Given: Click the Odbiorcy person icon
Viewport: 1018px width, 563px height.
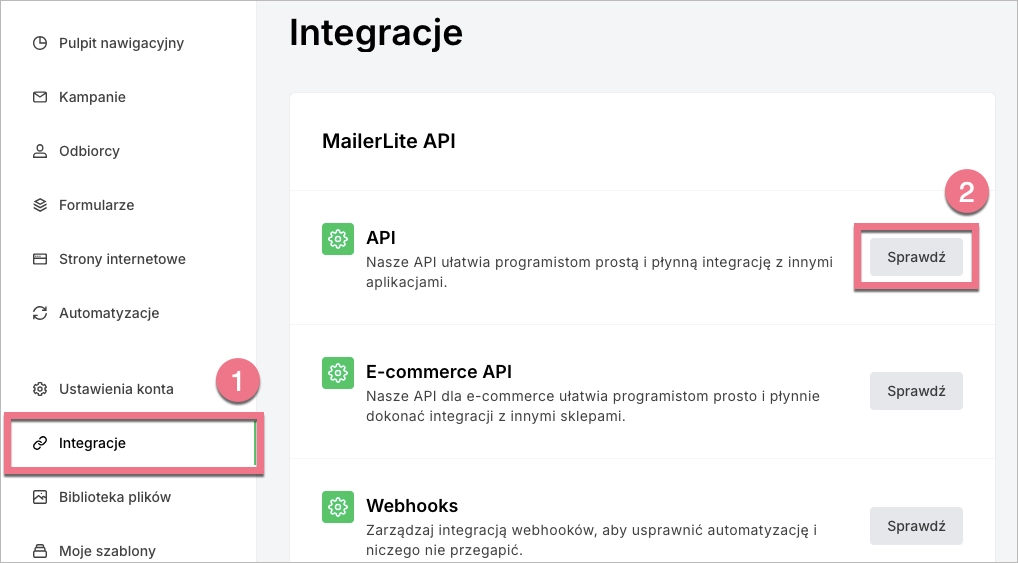Looking at the screenshot, I should pos(40,151).
